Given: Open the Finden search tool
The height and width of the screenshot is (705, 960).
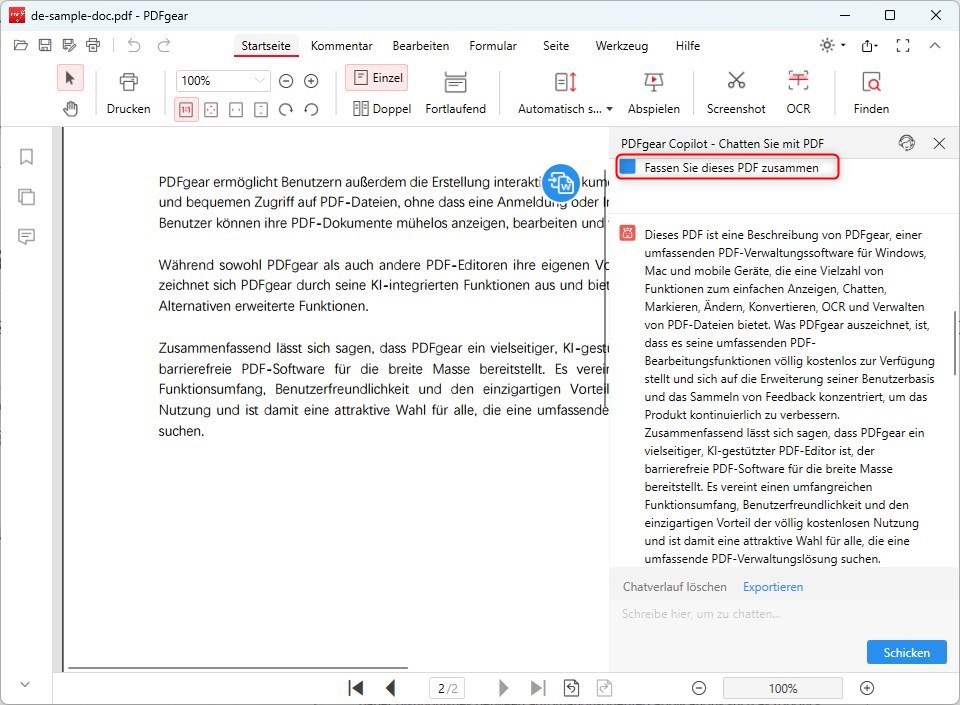Looking at the screenshot, I should click(871, 93).
